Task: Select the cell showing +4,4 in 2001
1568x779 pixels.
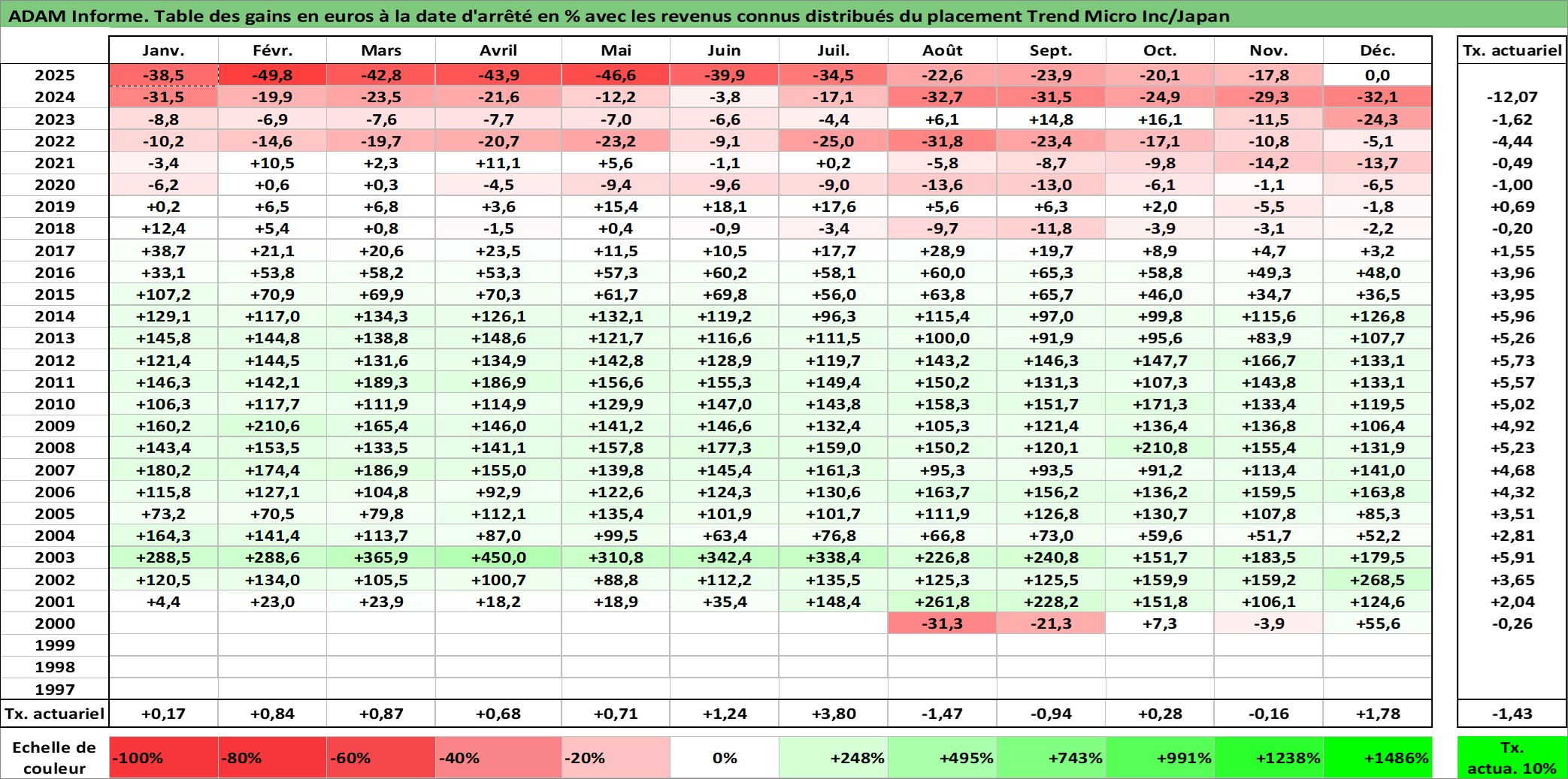Action: tap(164, 602)
